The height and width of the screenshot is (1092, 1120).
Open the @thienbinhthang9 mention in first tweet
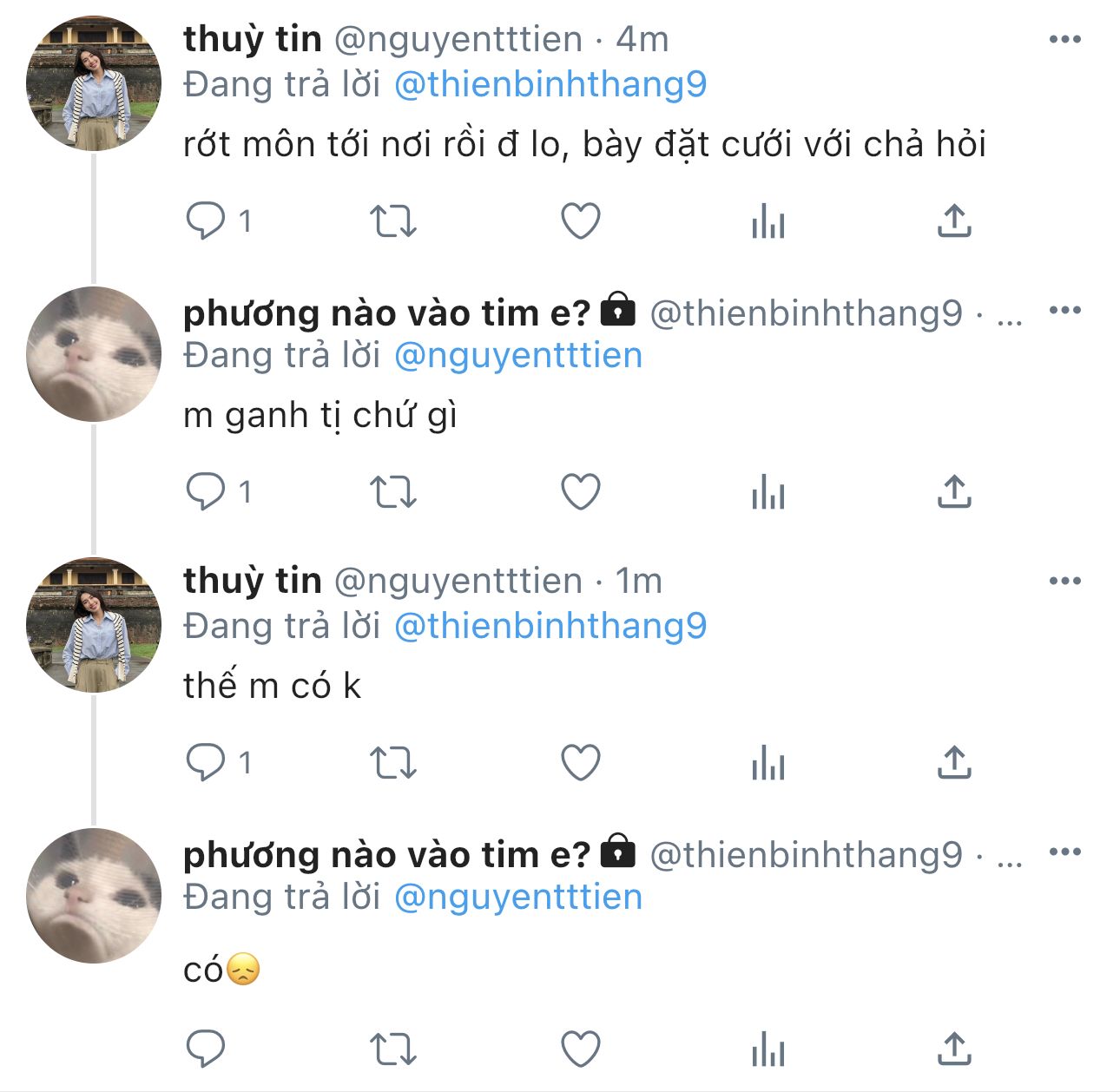pos(550,84)
